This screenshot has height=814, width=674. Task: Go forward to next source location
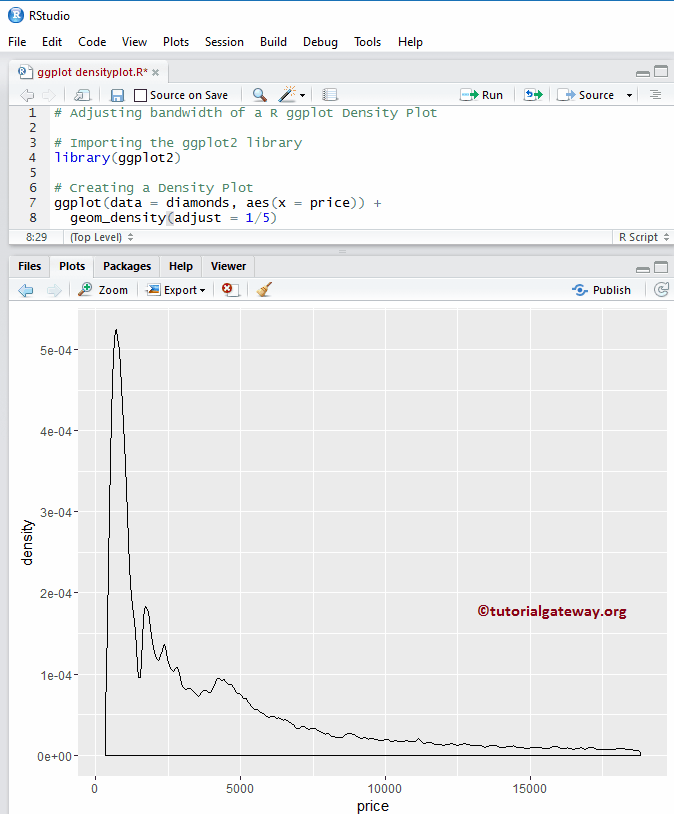(x=49, y=95)
